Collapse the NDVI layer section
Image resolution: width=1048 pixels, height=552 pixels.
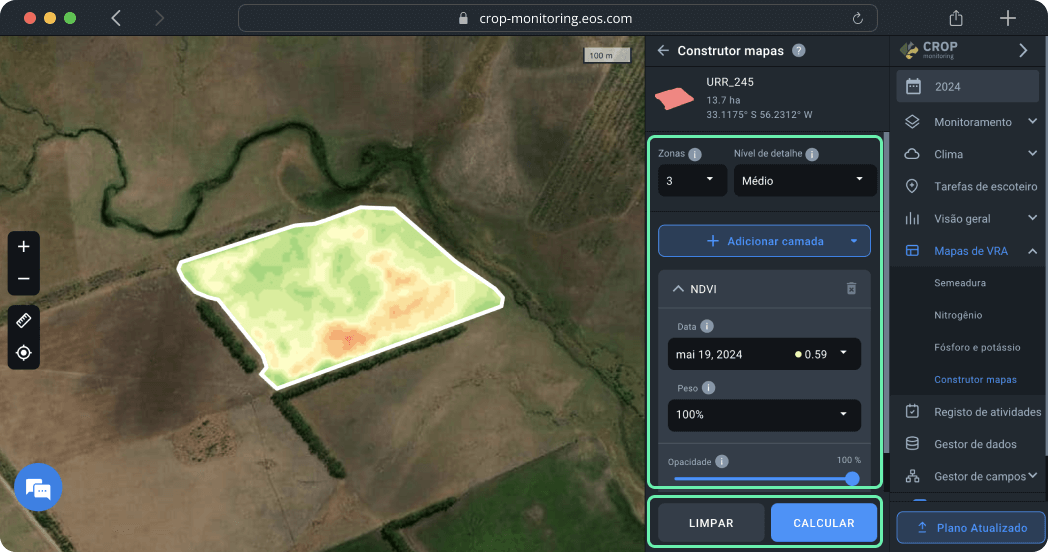tap(679, 289)
